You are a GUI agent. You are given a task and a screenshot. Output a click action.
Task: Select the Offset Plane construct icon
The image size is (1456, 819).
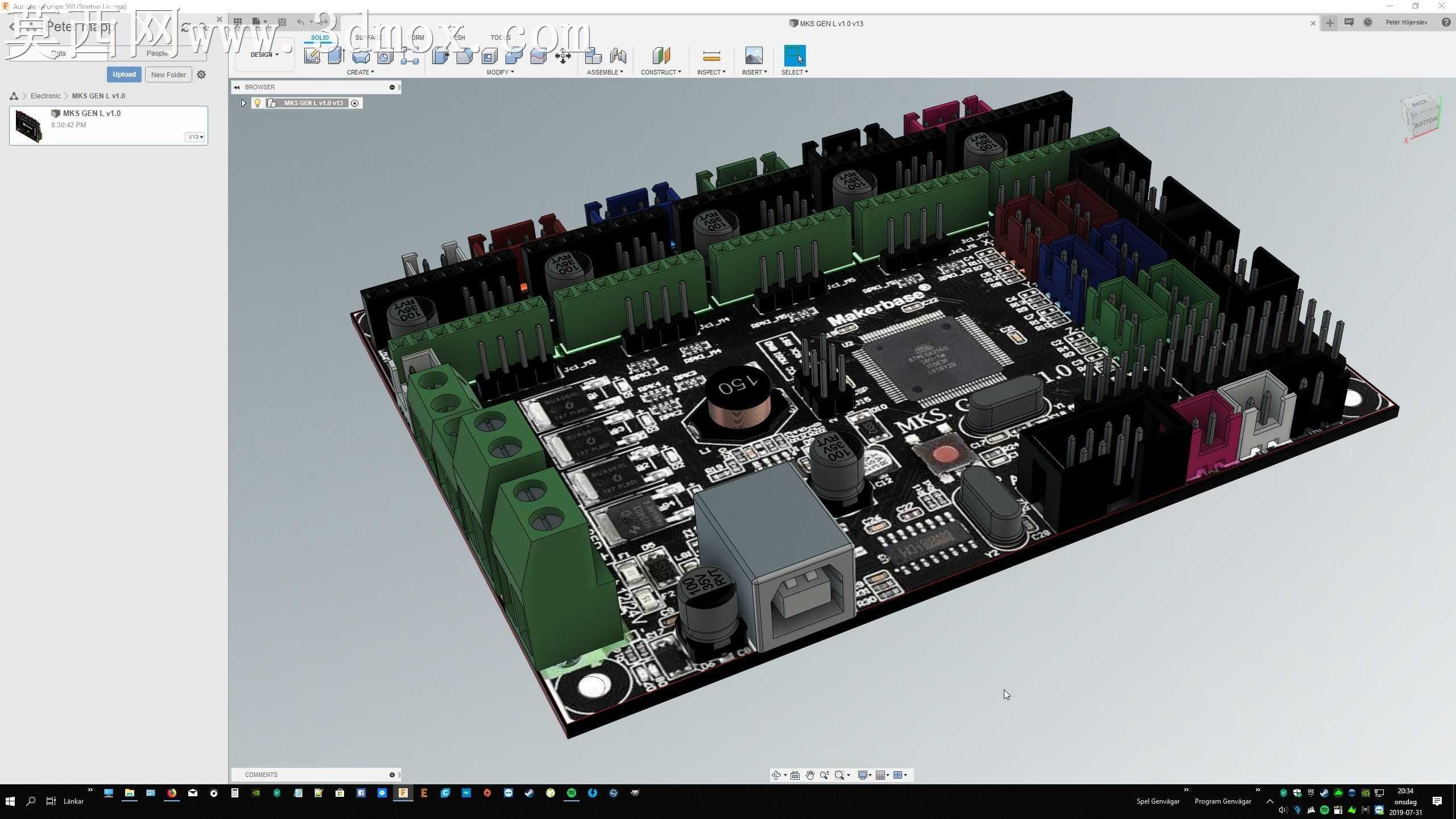[x=661, y=56]
